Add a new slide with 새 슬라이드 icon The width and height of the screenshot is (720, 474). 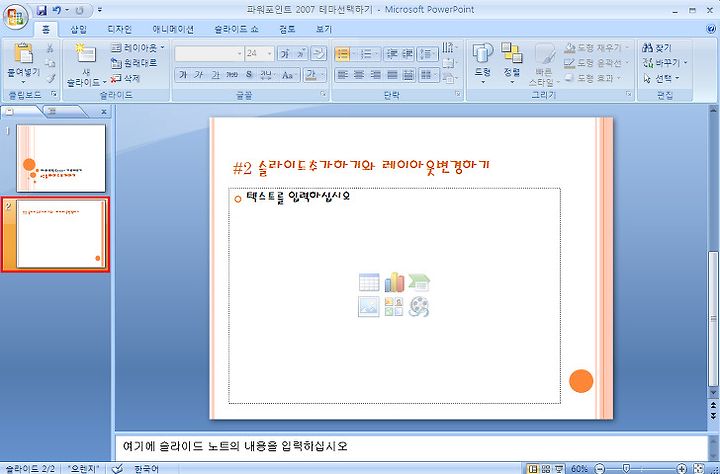[86, 54]
